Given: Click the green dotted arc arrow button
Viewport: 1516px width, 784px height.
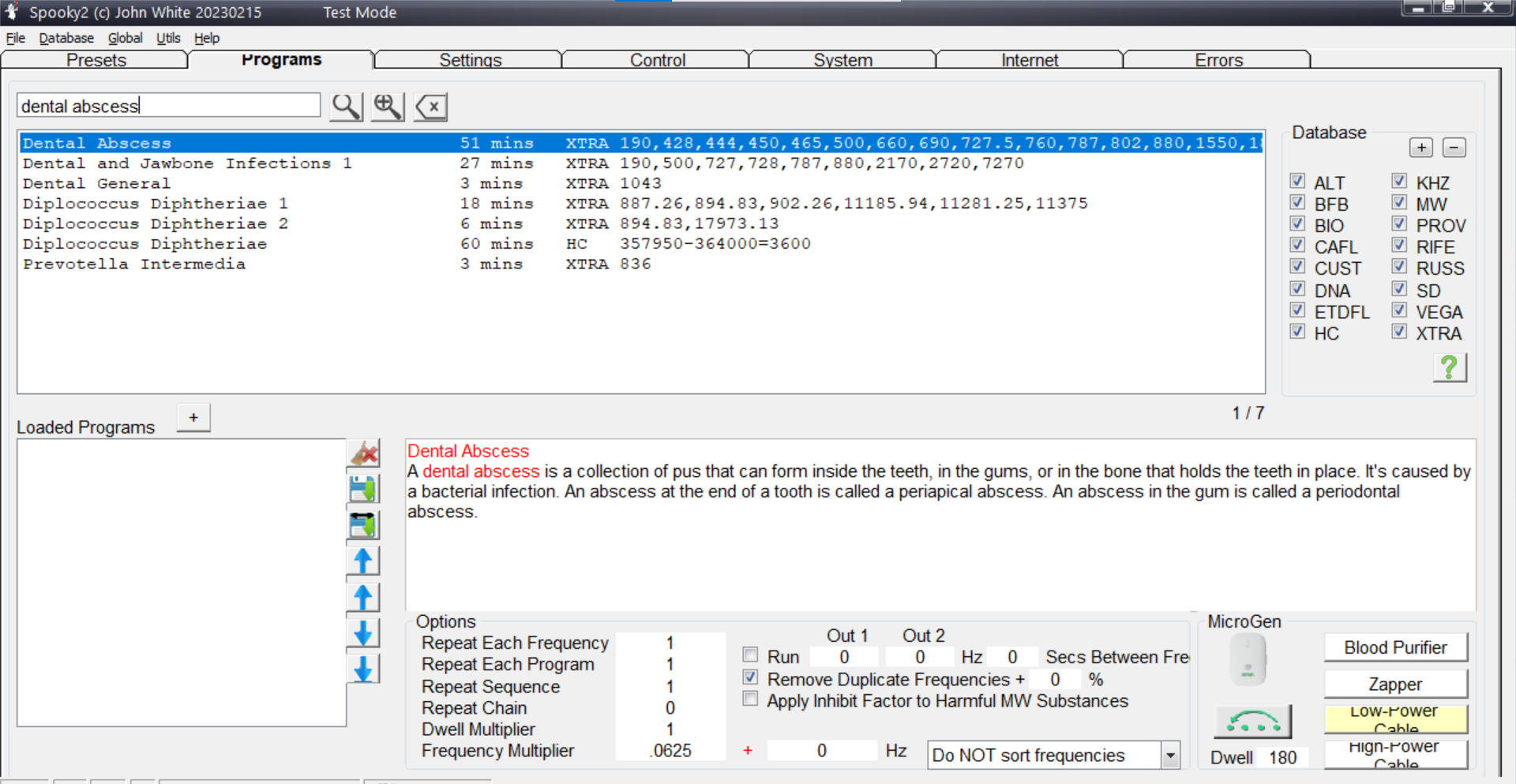Looking at the screenshot, I should pyautogui.click(x=1252, y=721).
